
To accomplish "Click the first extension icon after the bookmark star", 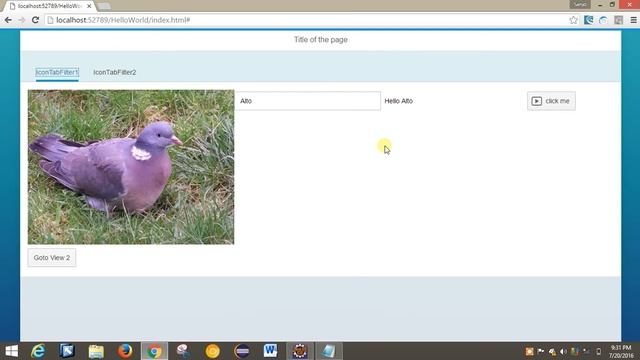I will [x=589, y=20].
